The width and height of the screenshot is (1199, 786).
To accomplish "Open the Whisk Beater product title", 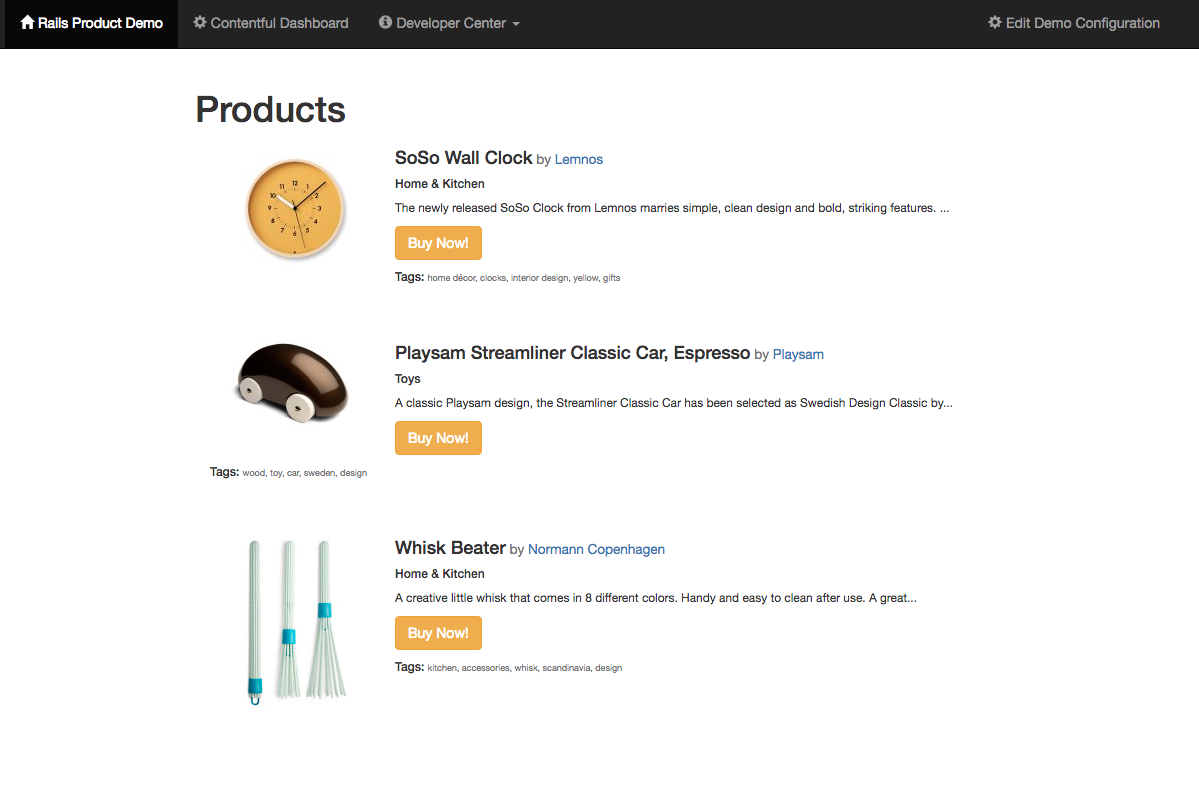I will pyautogui.click(x=450, y=547).
